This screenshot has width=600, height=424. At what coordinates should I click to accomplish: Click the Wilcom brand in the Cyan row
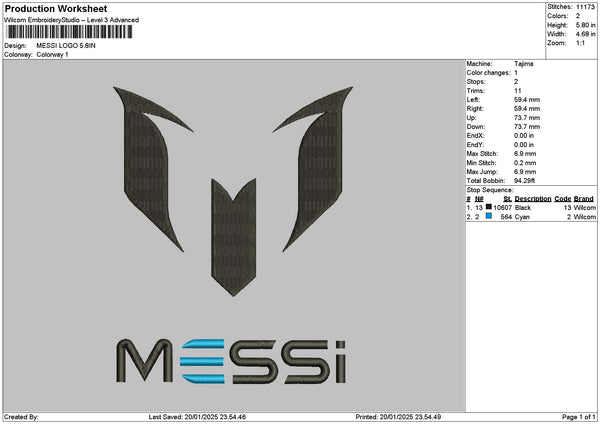coord(584,217)
